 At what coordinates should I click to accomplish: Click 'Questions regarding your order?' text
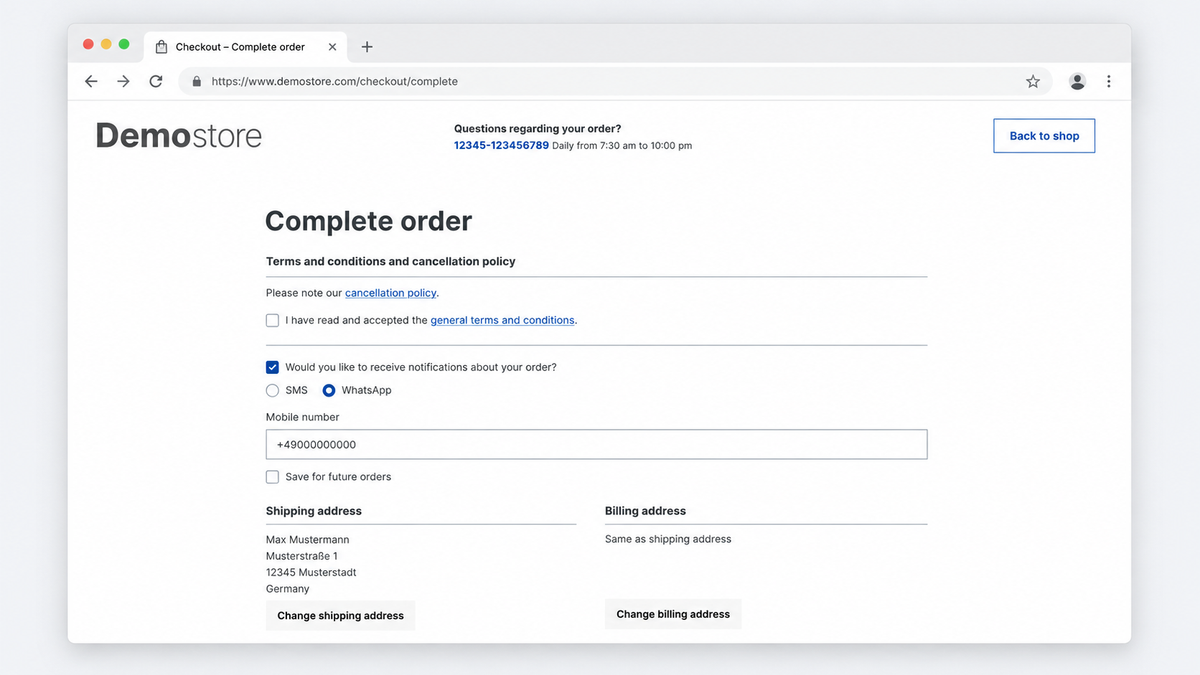tap(537, 129)
